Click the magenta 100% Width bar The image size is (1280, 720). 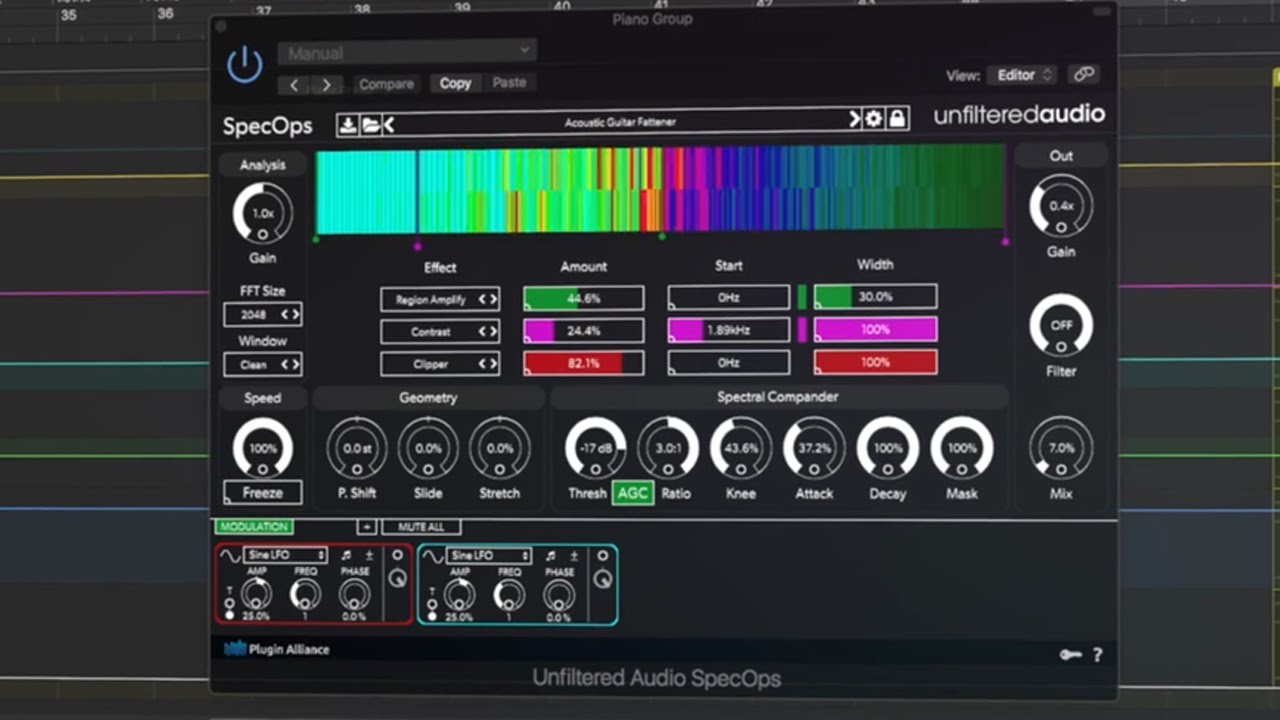pyautogui.click(x=875, y=329)
